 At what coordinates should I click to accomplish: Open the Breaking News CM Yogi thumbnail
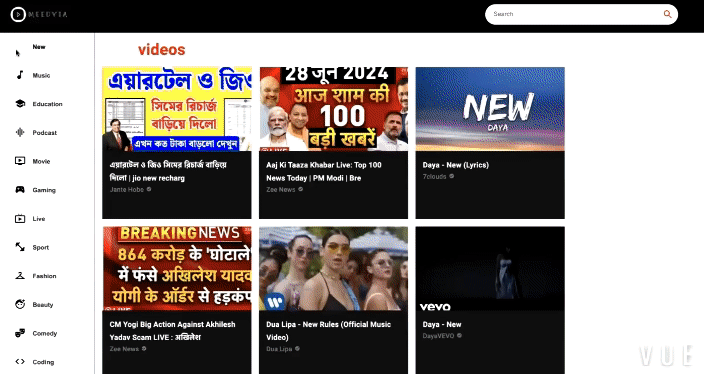[x=177, y=268]
